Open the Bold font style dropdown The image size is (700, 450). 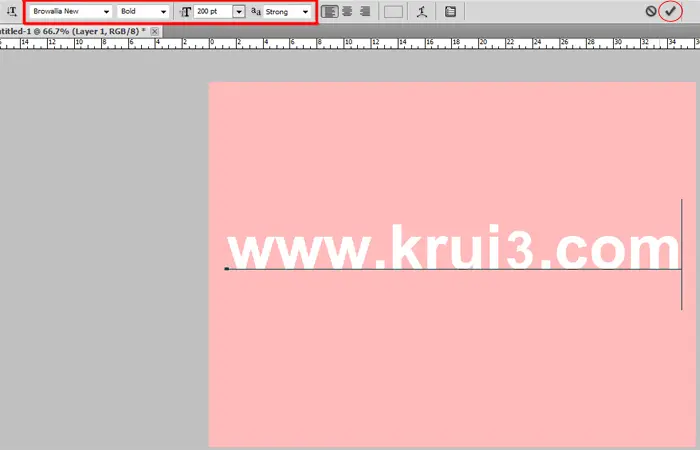click(143, 12)
